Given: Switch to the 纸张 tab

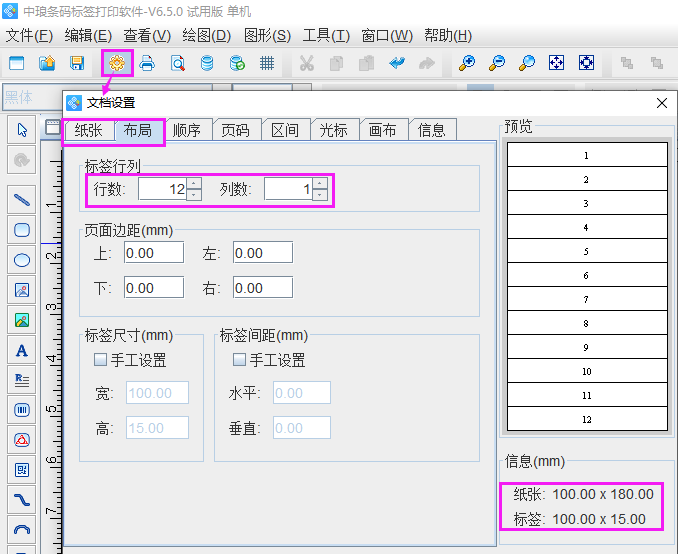Looking at the screenshot, I should coord(88,130).
